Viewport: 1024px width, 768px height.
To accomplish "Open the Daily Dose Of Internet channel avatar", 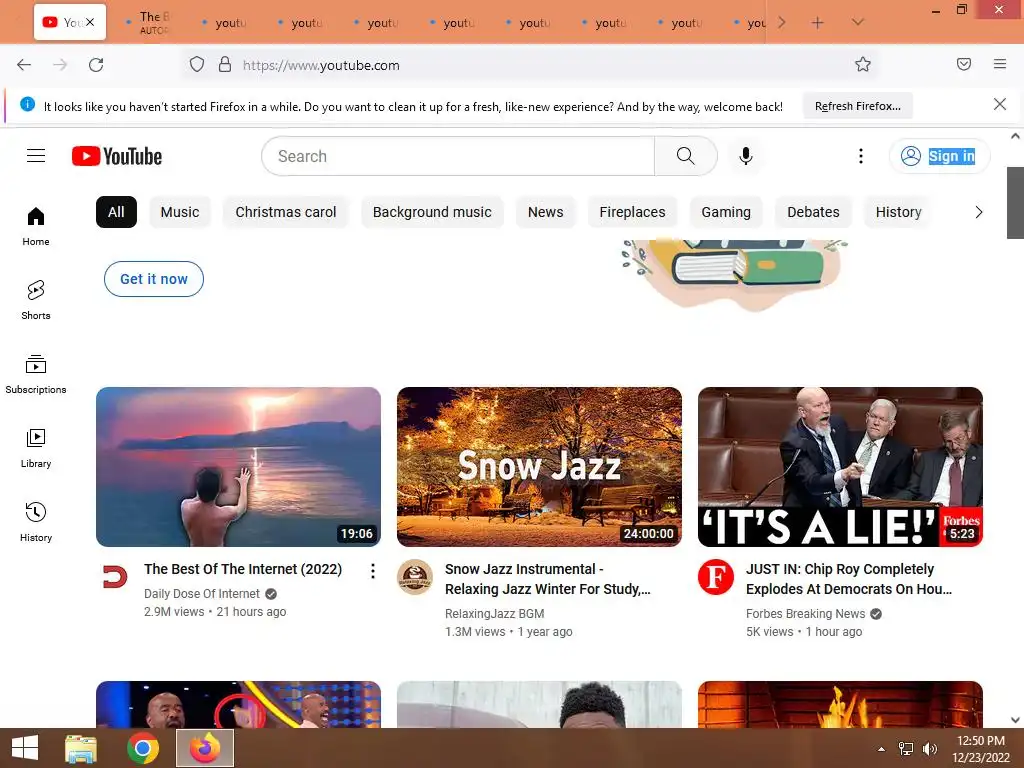I will (x=114, y=577).
